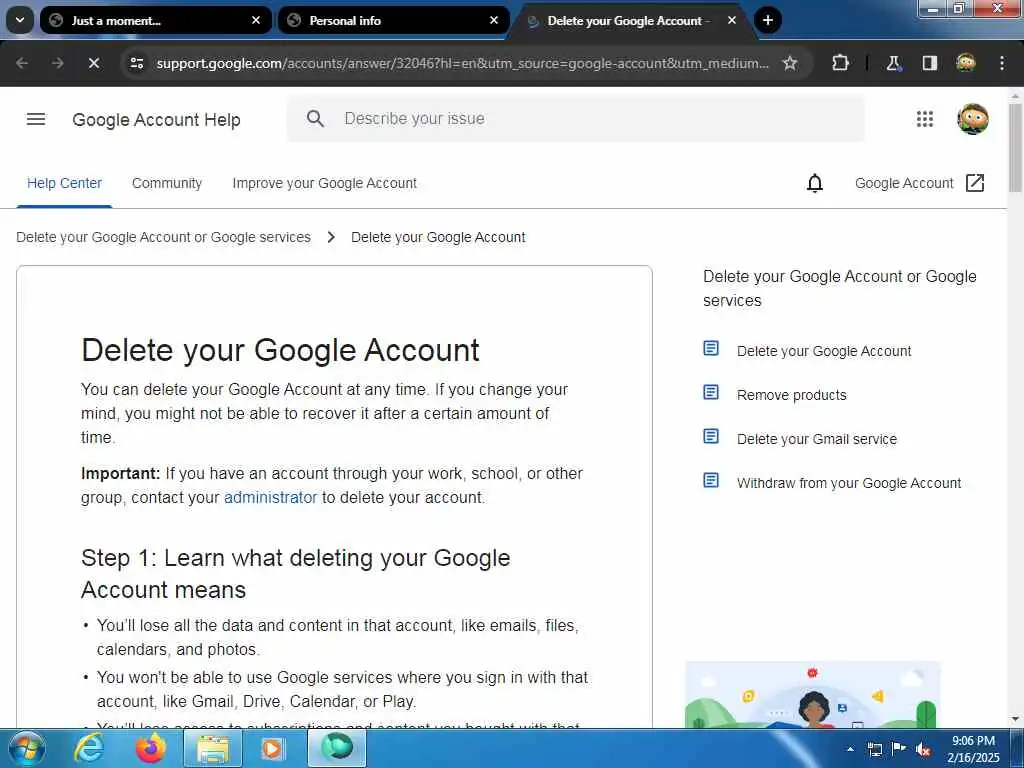
Task: Select the Help Center tab
Action: click(64, 184)
